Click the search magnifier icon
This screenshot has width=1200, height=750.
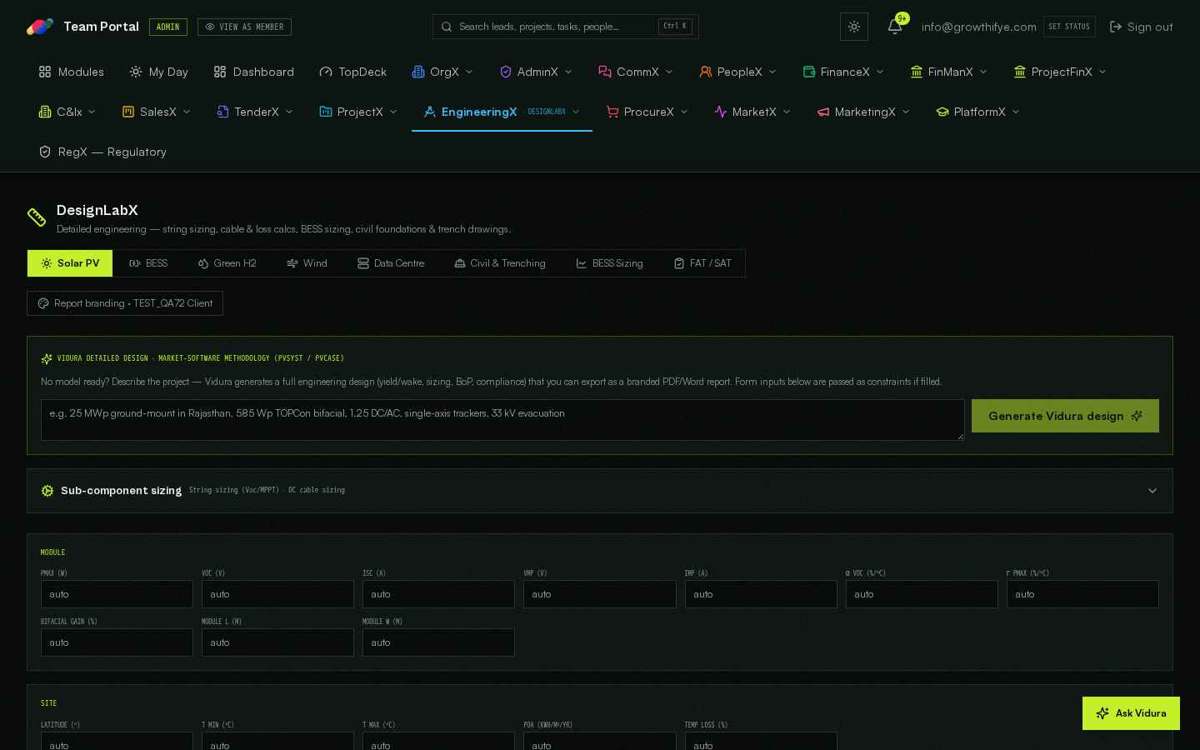[x=447, y=27]
